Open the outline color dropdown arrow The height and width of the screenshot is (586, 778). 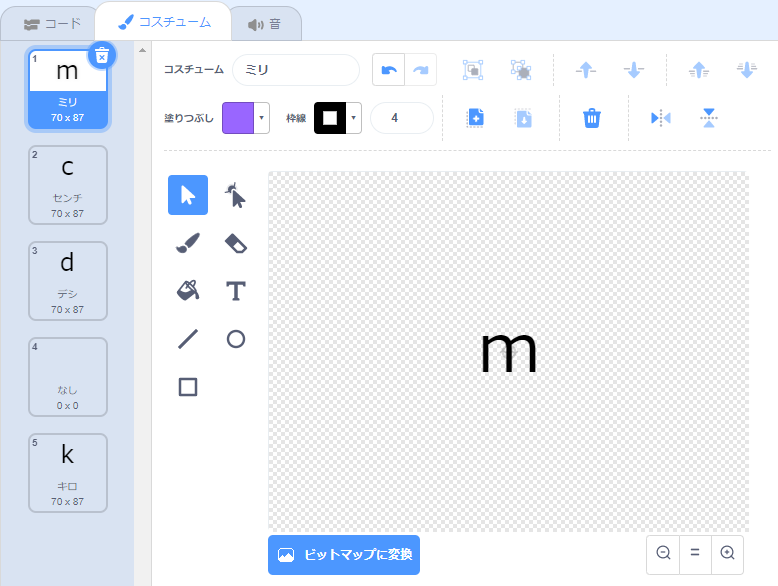click(x=354, y=118)
